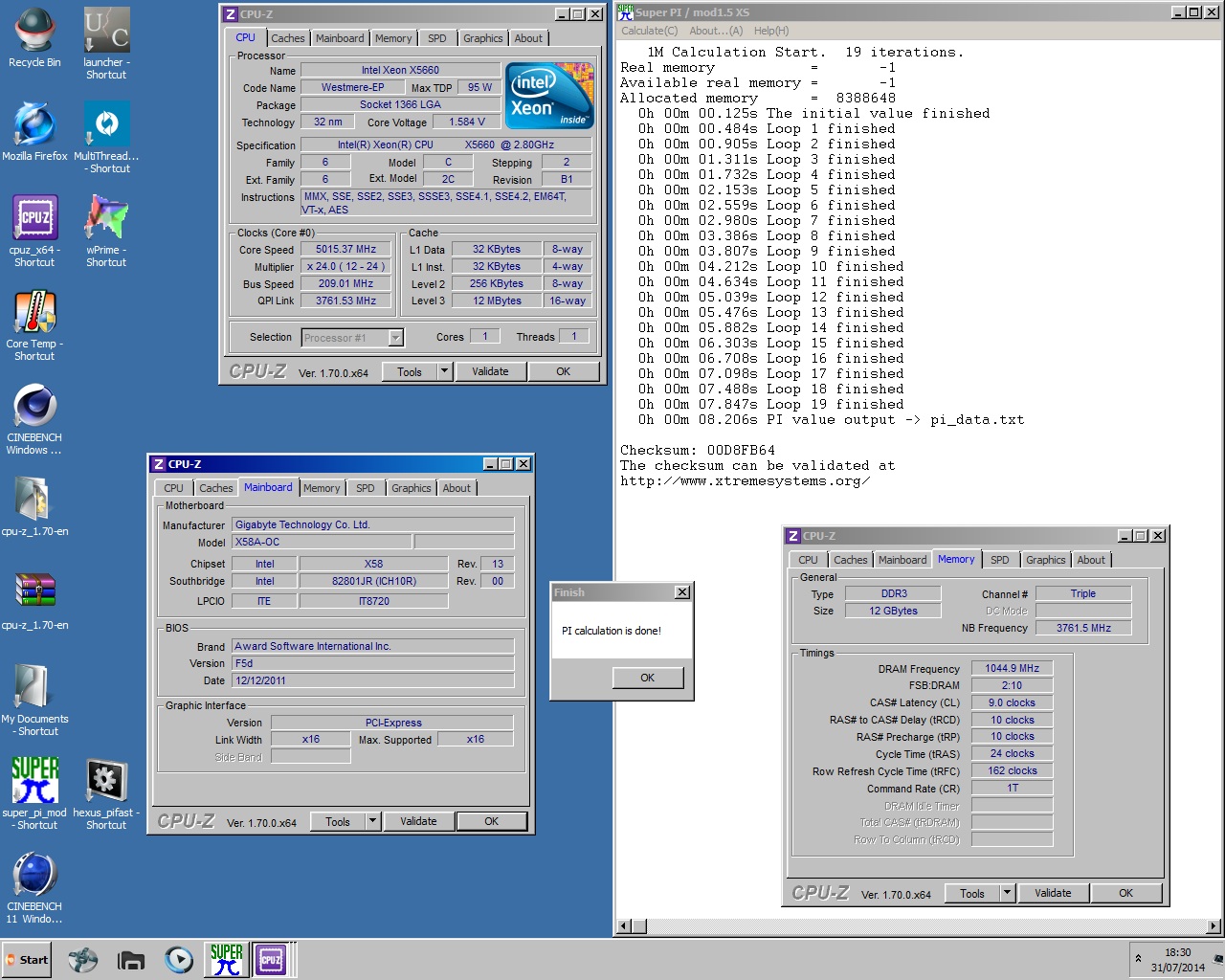The width and height of the screenshot is (1225, 980).
Task: Switch to Caches tab in top CPU-Z window
Action: (287, 38)
